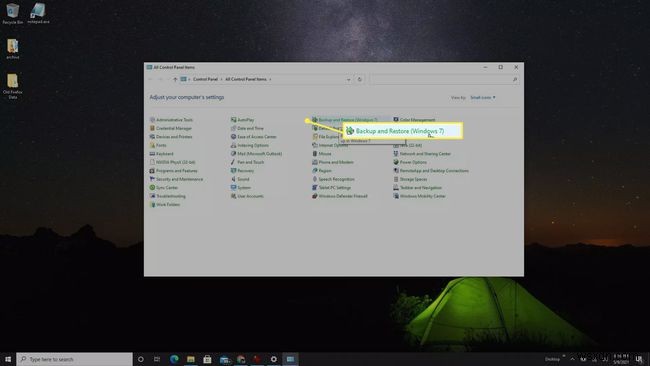
Task: Open the taskbar clock and date
Action: coord(621,359)
